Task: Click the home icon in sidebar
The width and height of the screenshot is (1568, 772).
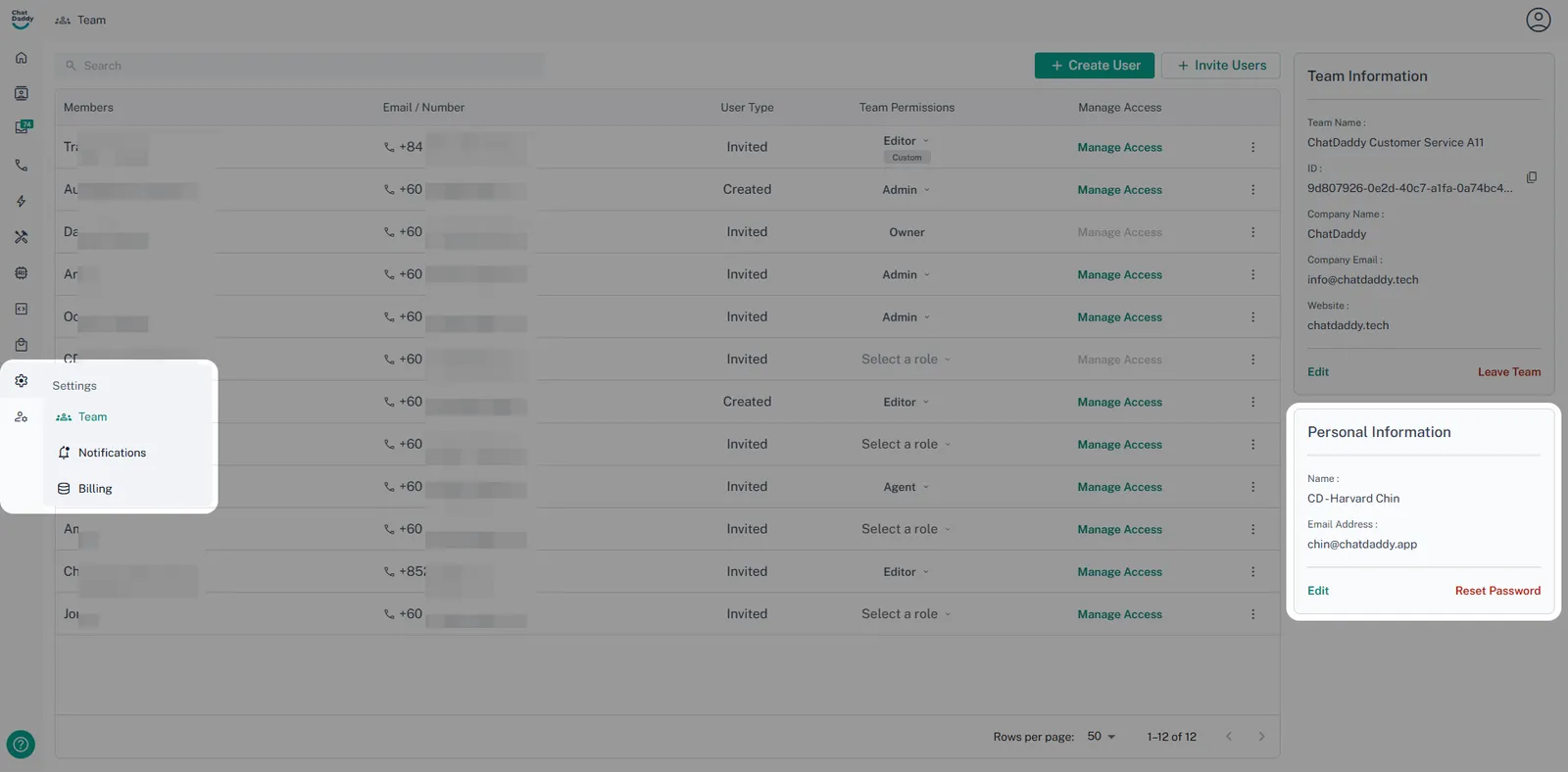Action: (22, 58)
